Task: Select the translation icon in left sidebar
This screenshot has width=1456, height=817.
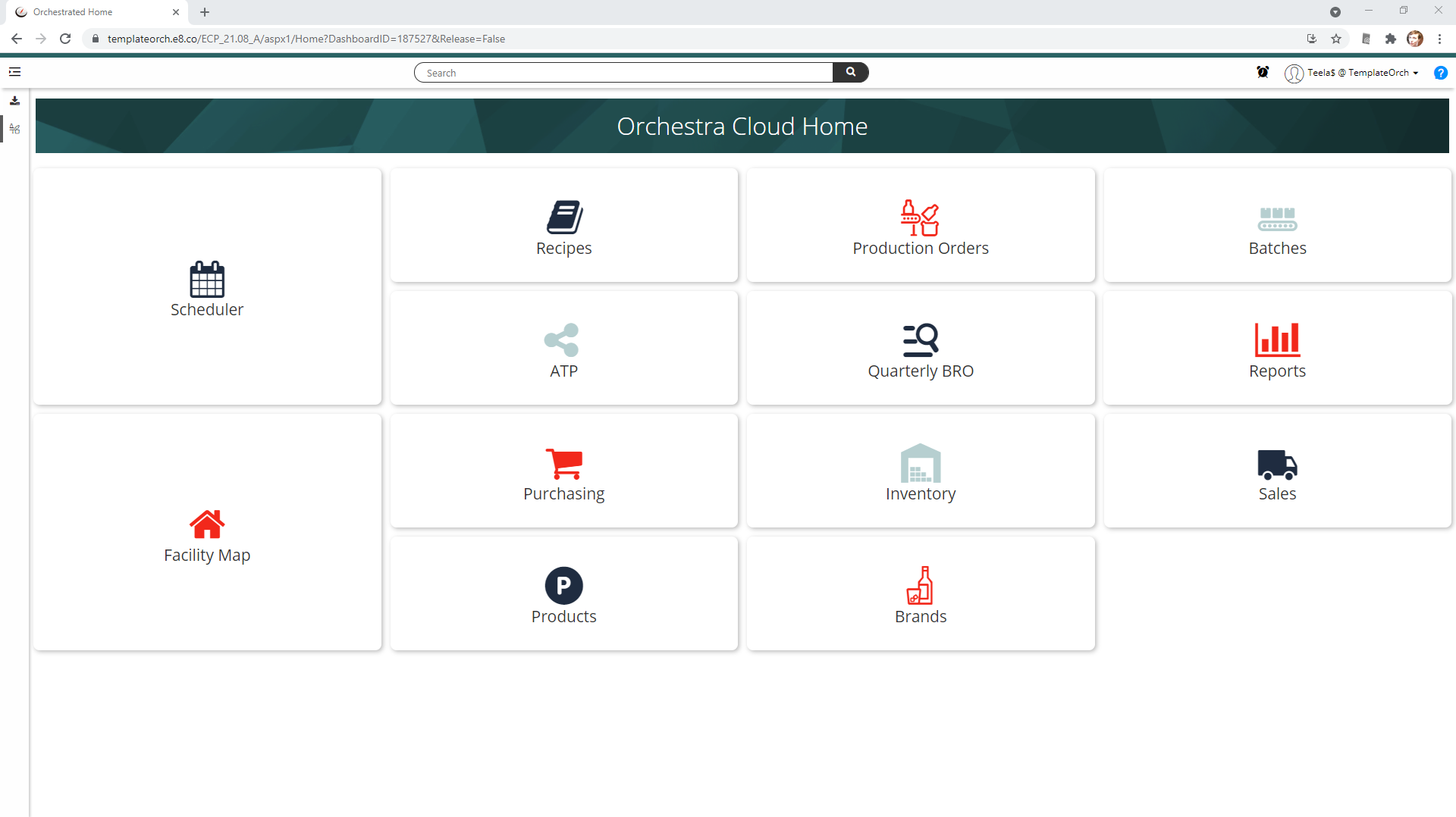Action: click(x=14, y=129)
